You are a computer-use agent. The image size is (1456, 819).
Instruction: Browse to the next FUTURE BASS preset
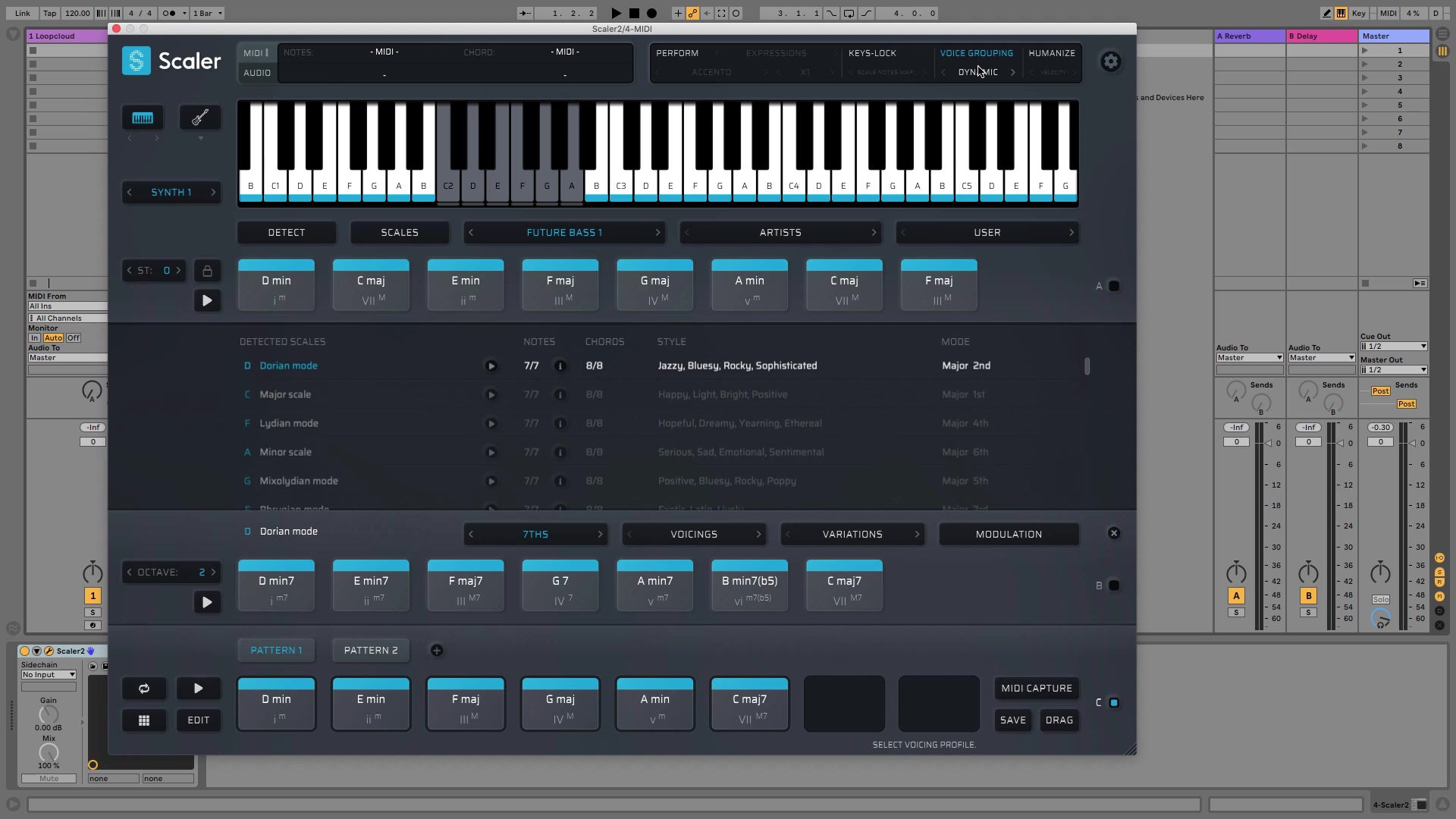click(657, 232)
